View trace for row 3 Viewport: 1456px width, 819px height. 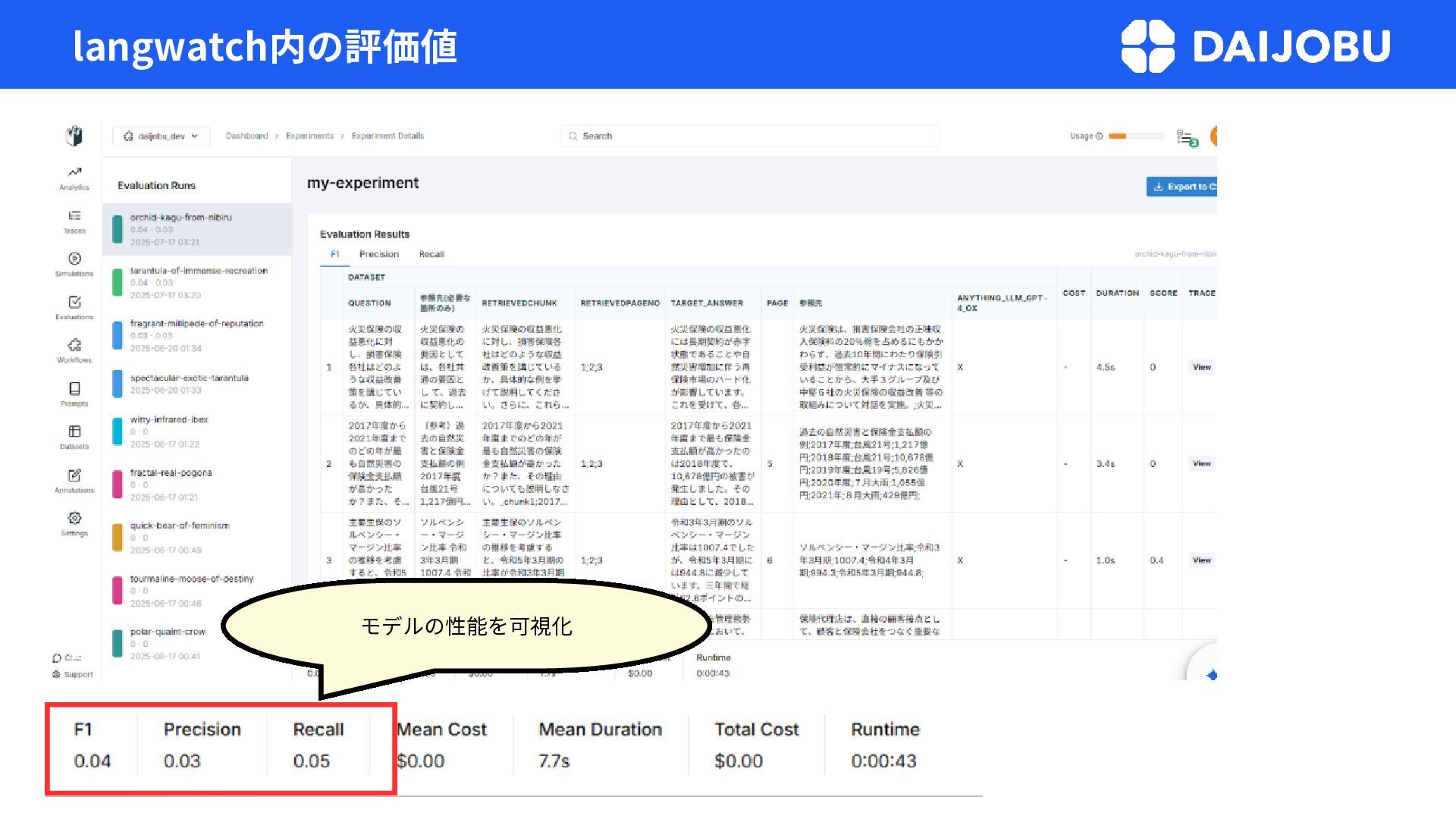pyautogui.click(x=1202, y=560)
